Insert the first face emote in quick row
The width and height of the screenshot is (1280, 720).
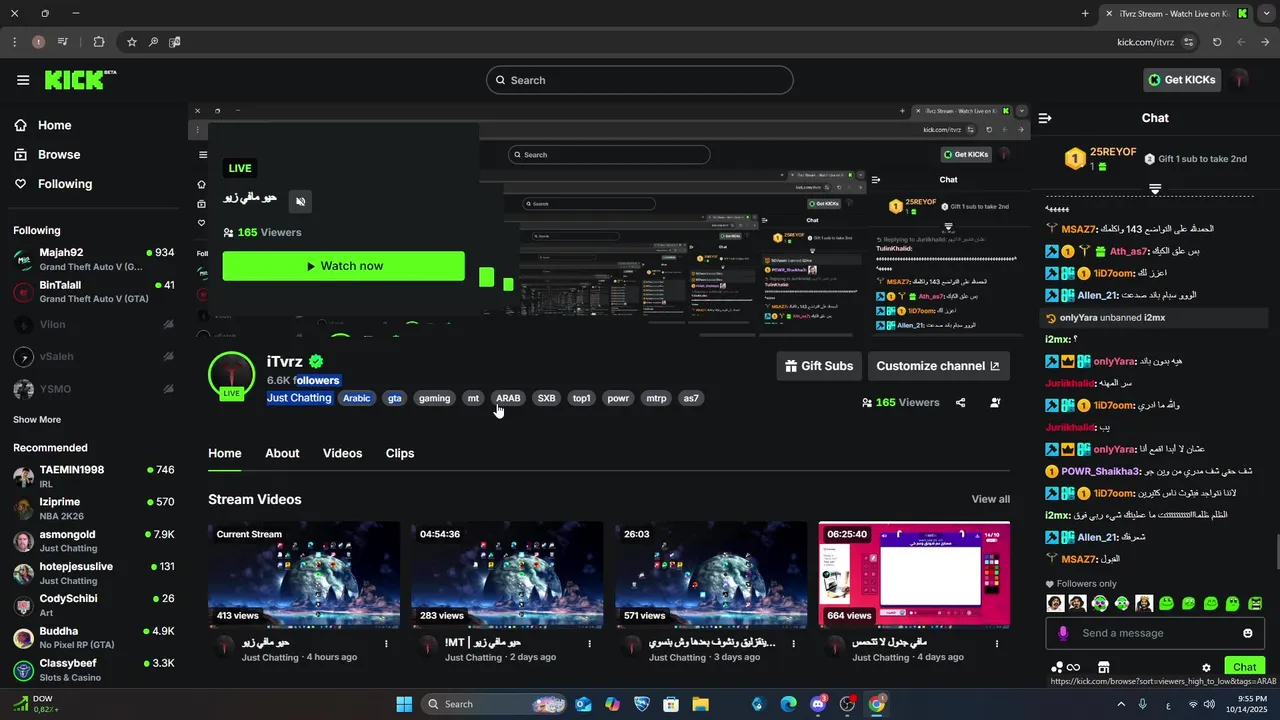1054,603
